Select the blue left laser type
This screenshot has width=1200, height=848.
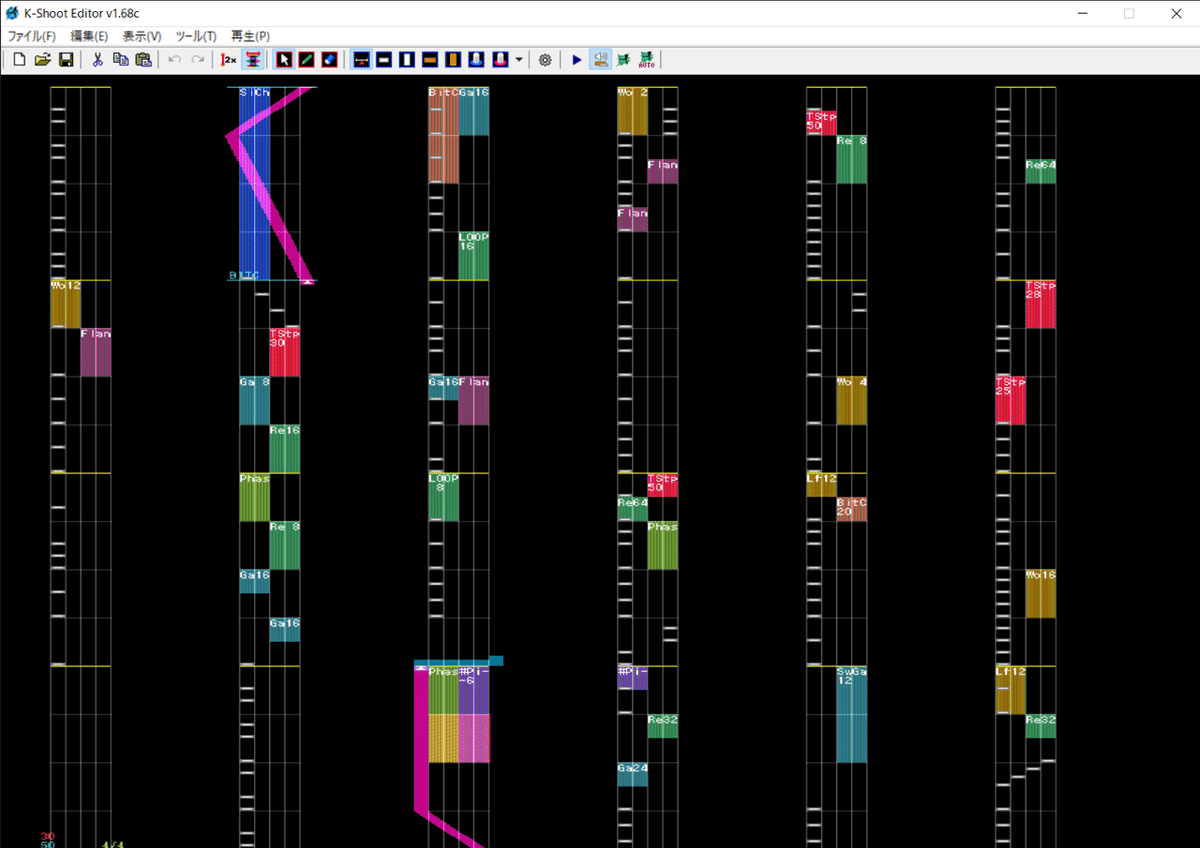477,60
